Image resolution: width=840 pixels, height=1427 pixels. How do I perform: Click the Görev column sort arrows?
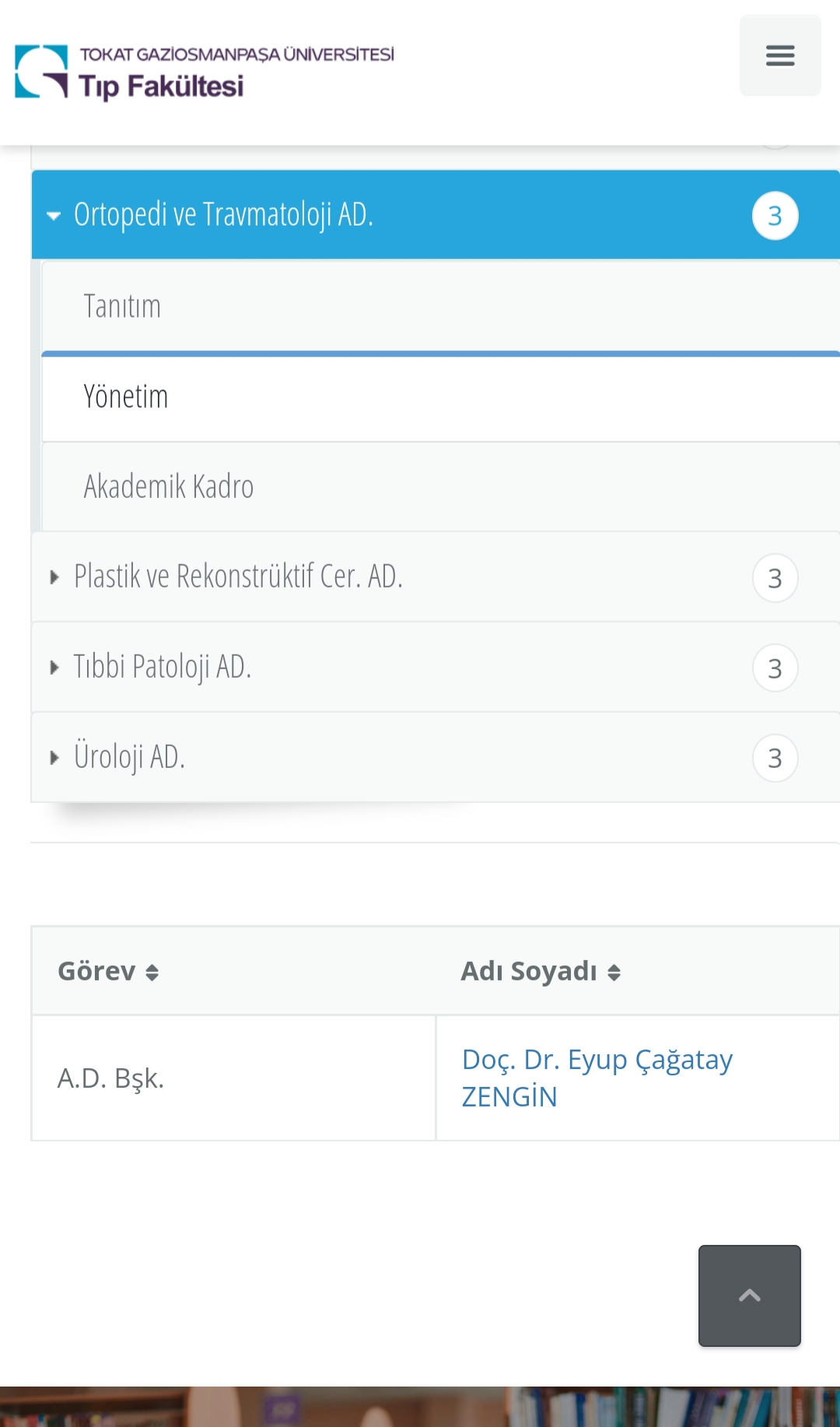(x=152, y=973)
